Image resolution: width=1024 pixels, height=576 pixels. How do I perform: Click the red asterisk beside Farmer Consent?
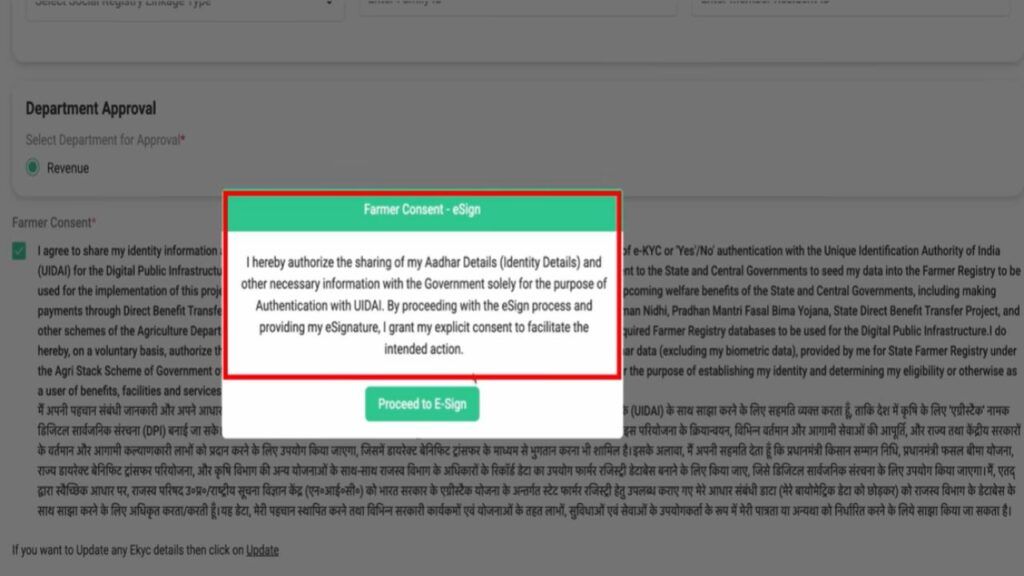coord(94,221)
